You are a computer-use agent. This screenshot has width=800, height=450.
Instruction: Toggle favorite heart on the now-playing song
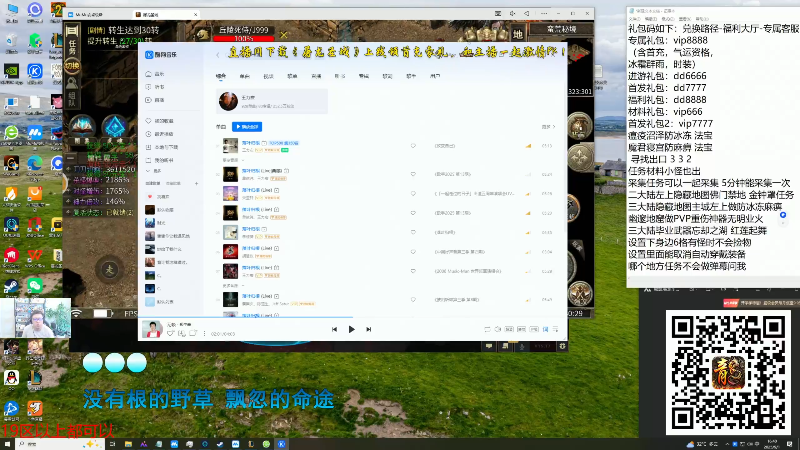(170, 333)
